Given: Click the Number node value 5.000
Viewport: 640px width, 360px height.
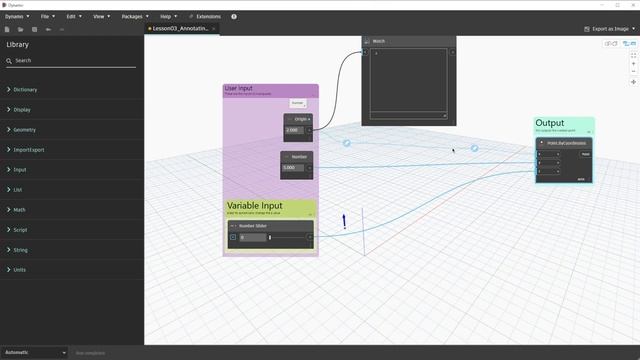Looking at the screenshot, I should coord(293,168).
